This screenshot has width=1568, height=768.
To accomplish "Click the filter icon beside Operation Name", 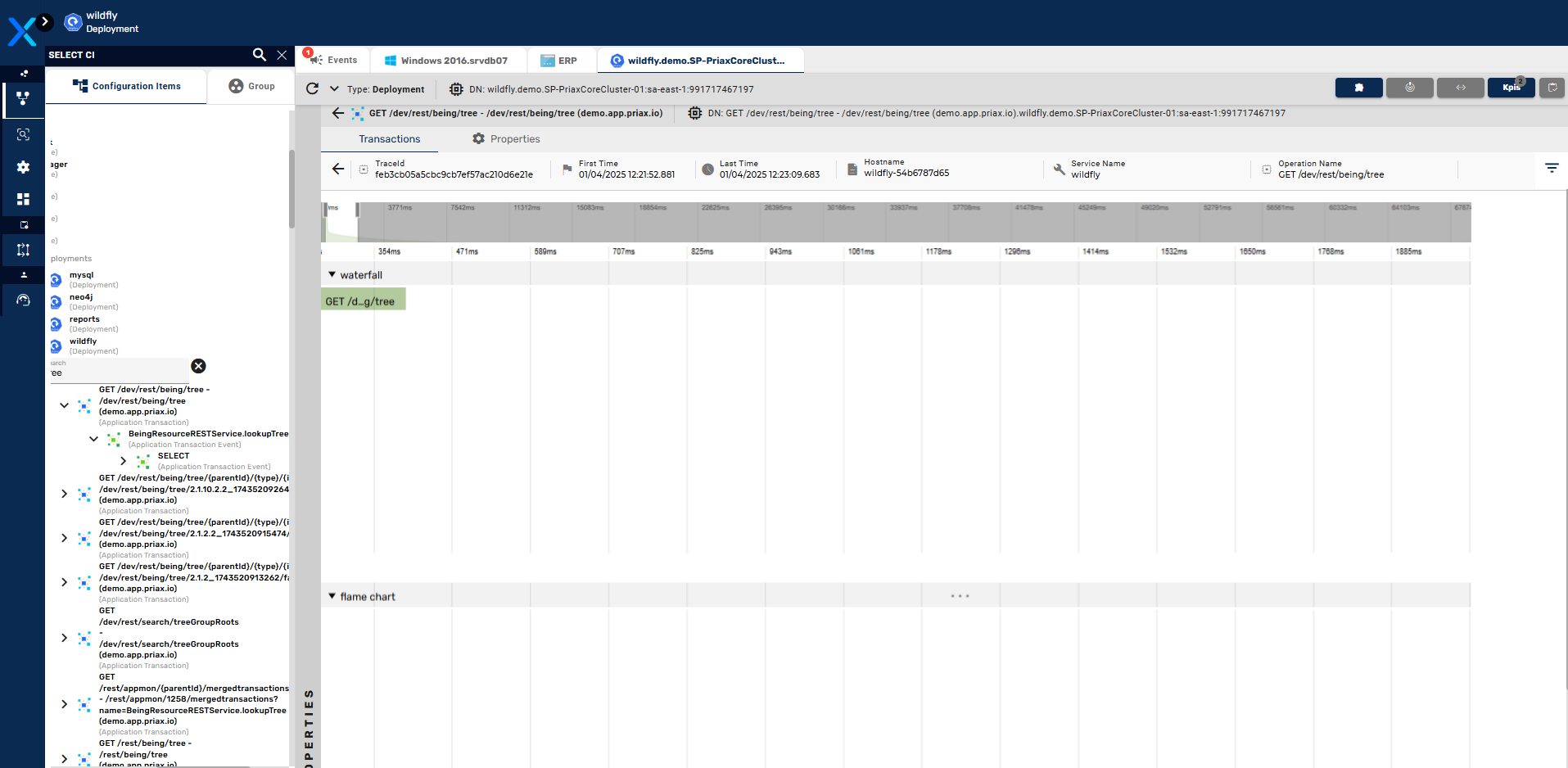I will [x=1551, y=168].
